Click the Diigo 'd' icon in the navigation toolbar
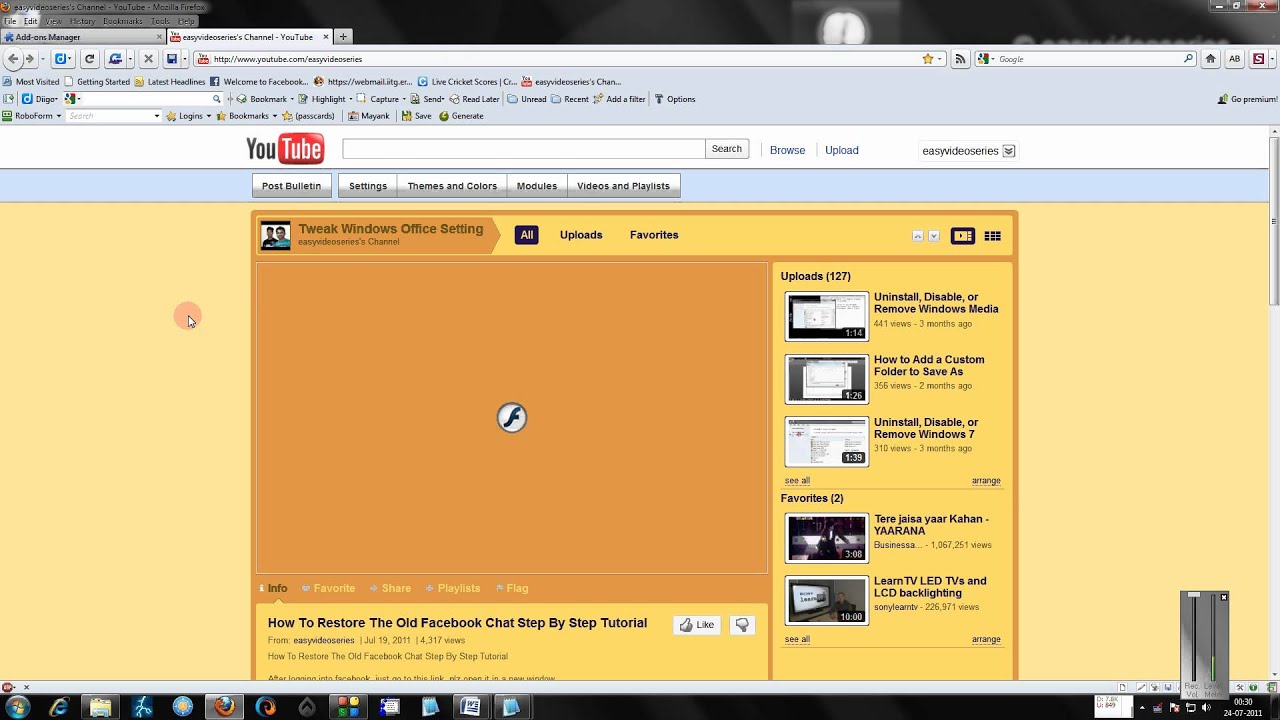Screen dimensions: 1280x720 (60, 59)
